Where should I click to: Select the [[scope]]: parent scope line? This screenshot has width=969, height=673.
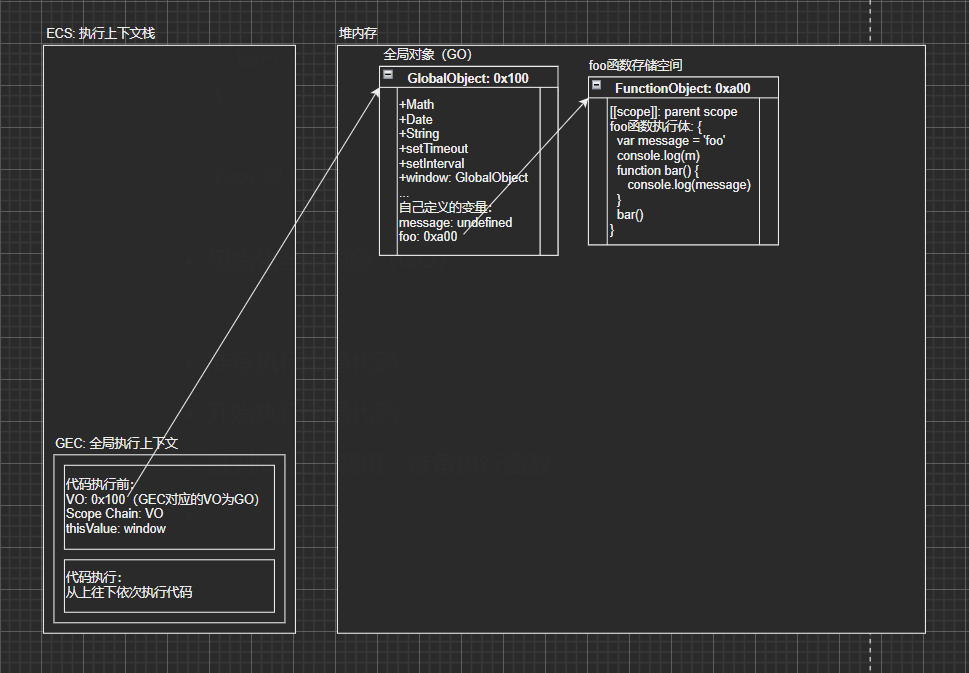[674, 112]
